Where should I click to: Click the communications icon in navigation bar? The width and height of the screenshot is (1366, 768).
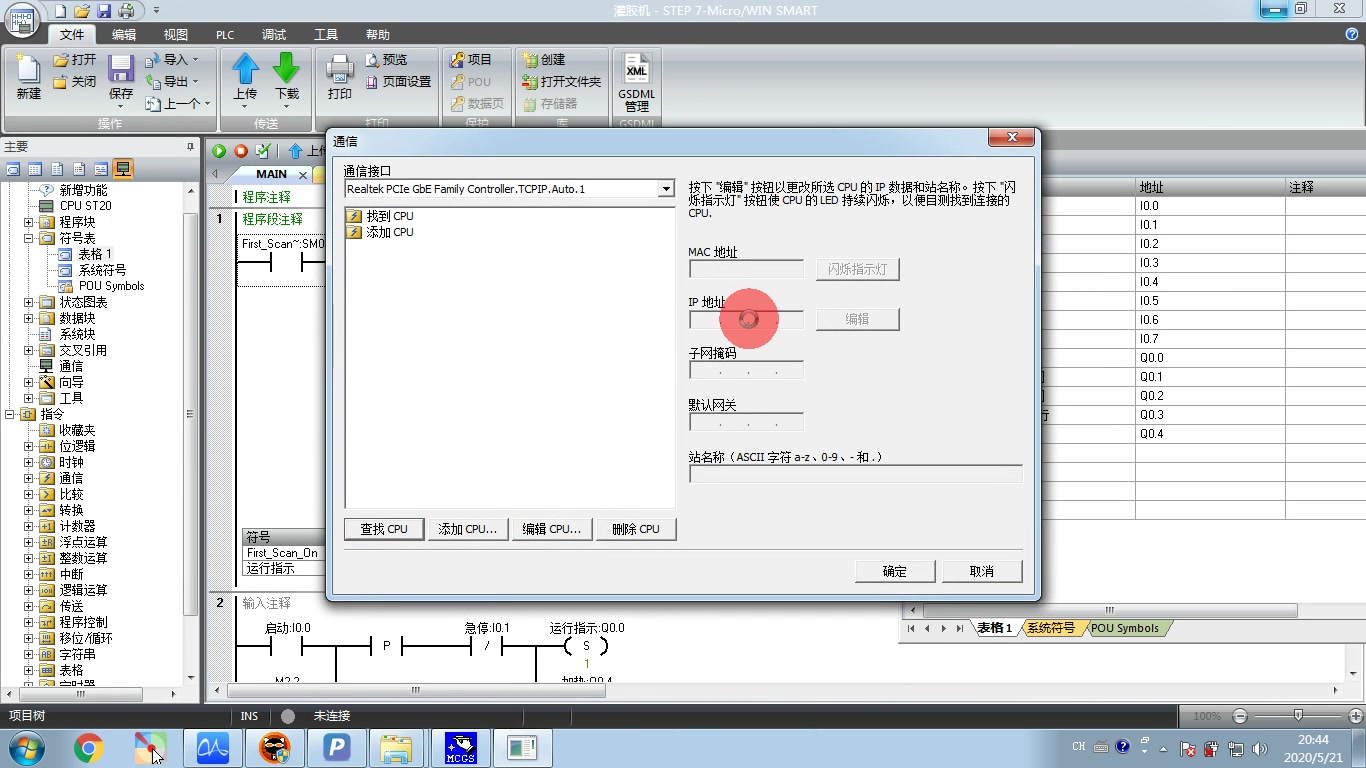pyautogui.click(x=122, y=169)
